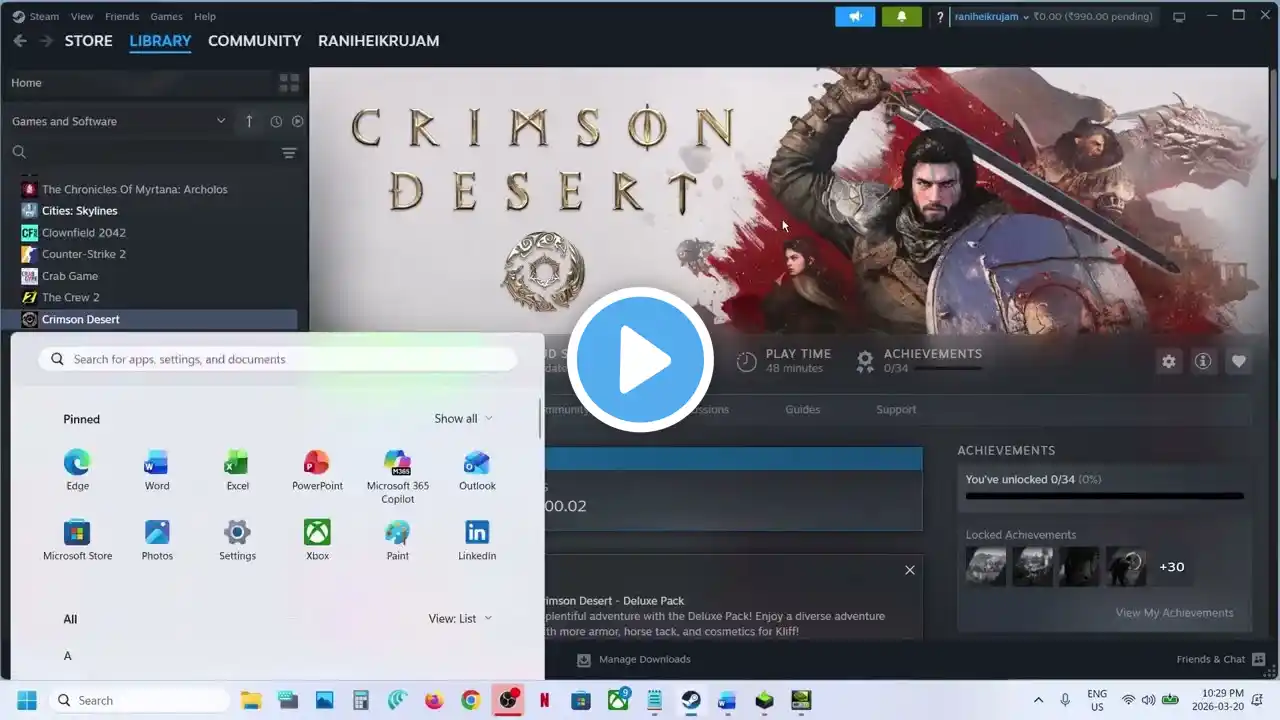Show Crimson Desert game info icon
The width and height of the screenshot is (1280, 720).
click(1203, 361)
